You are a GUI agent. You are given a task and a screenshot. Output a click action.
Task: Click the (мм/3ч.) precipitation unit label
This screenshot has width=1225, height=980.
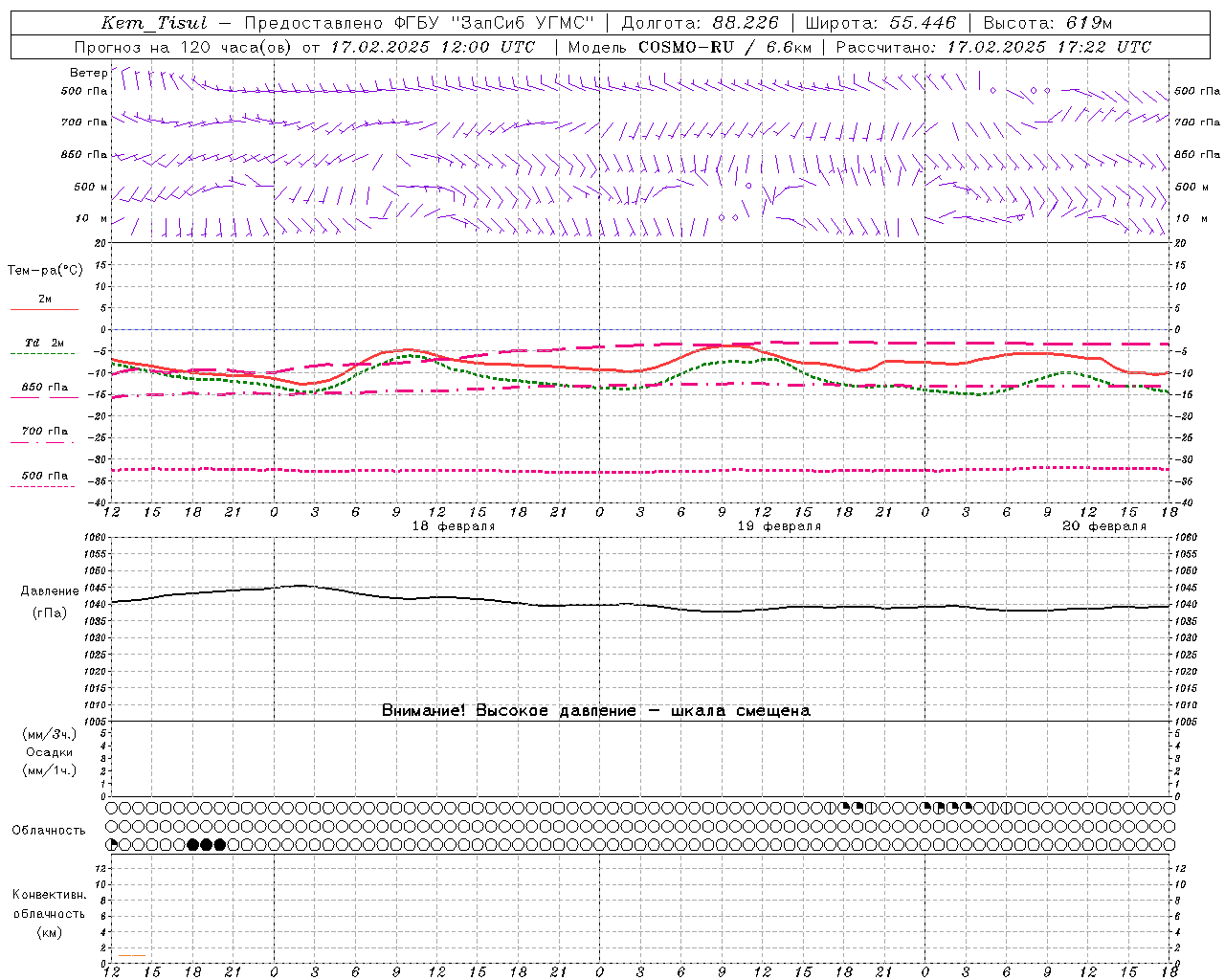click(x=50, y=735)
